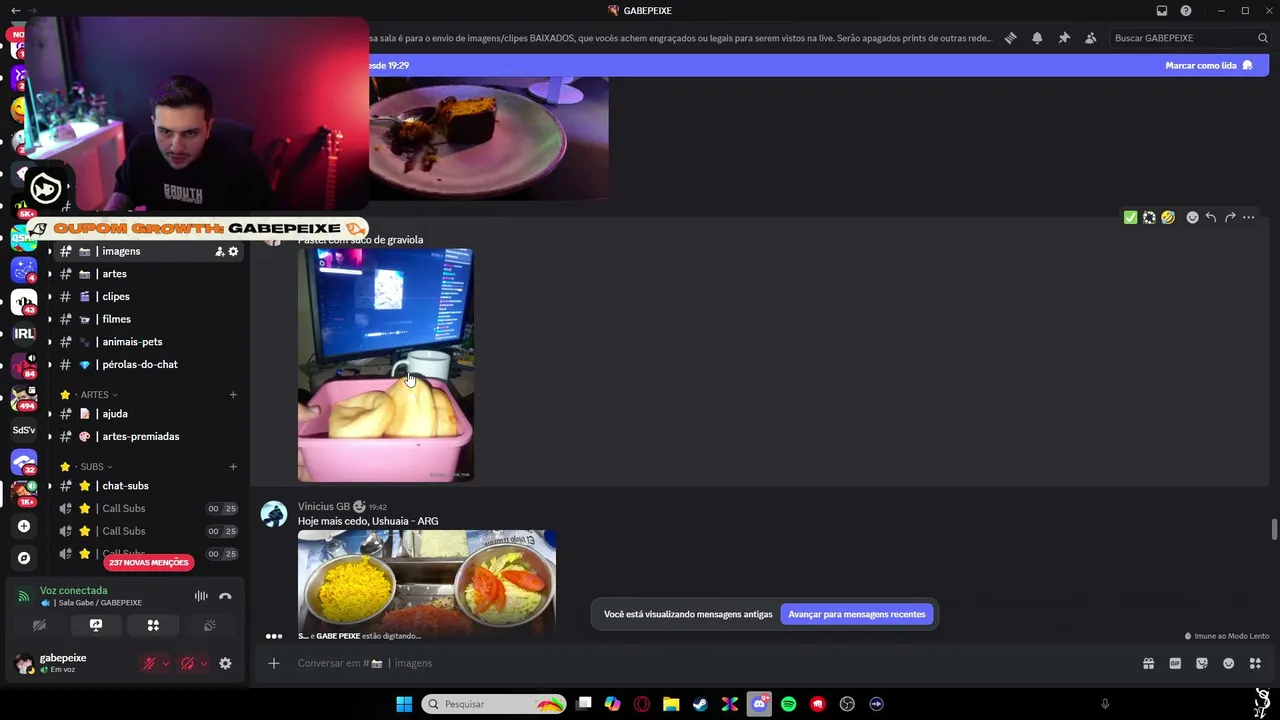This screenshot has height=720, width=1280.
Task: Open the Voz conectada connection details
Action: [73, 591]
